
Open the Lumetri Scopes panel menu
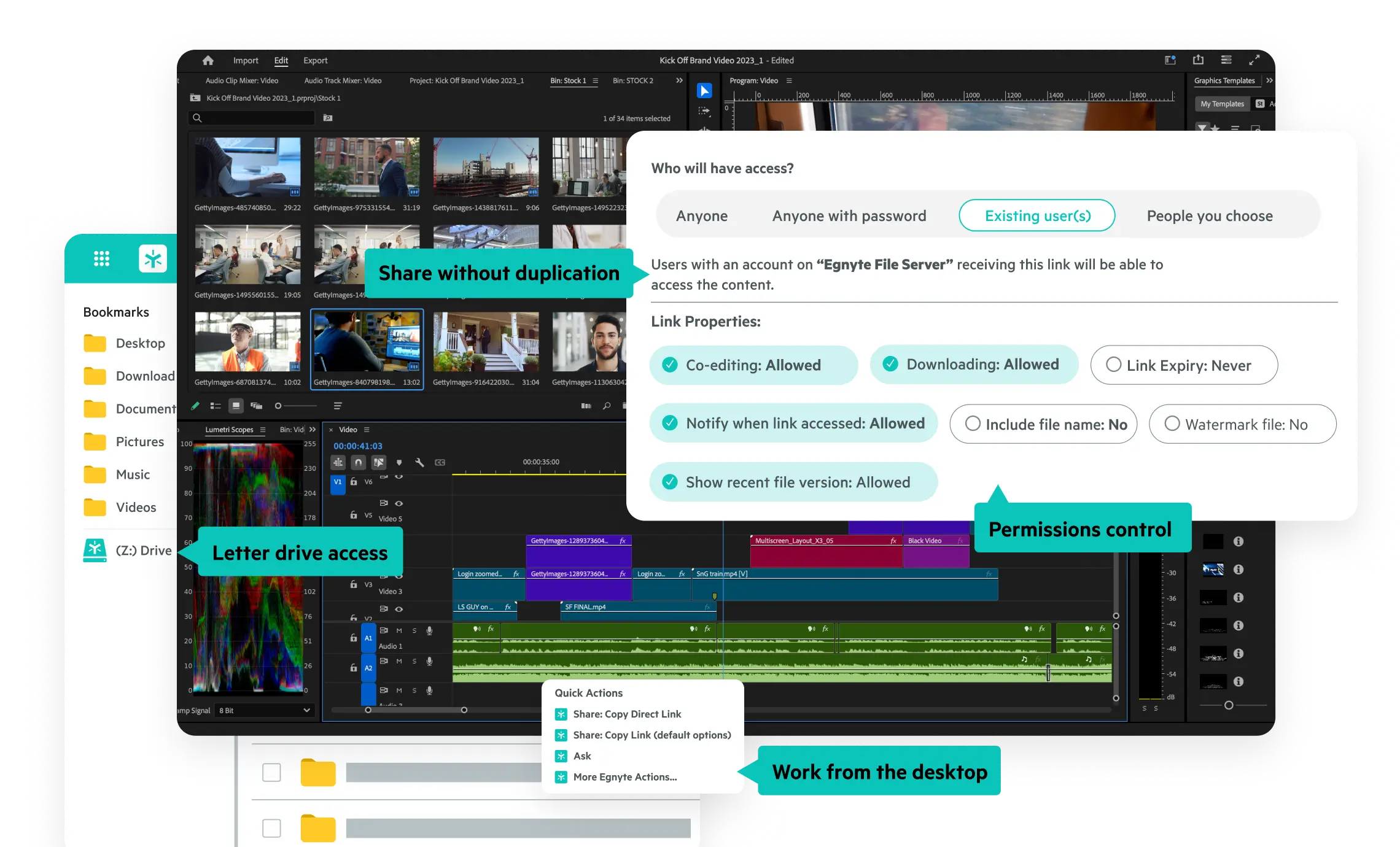point(263,430)
